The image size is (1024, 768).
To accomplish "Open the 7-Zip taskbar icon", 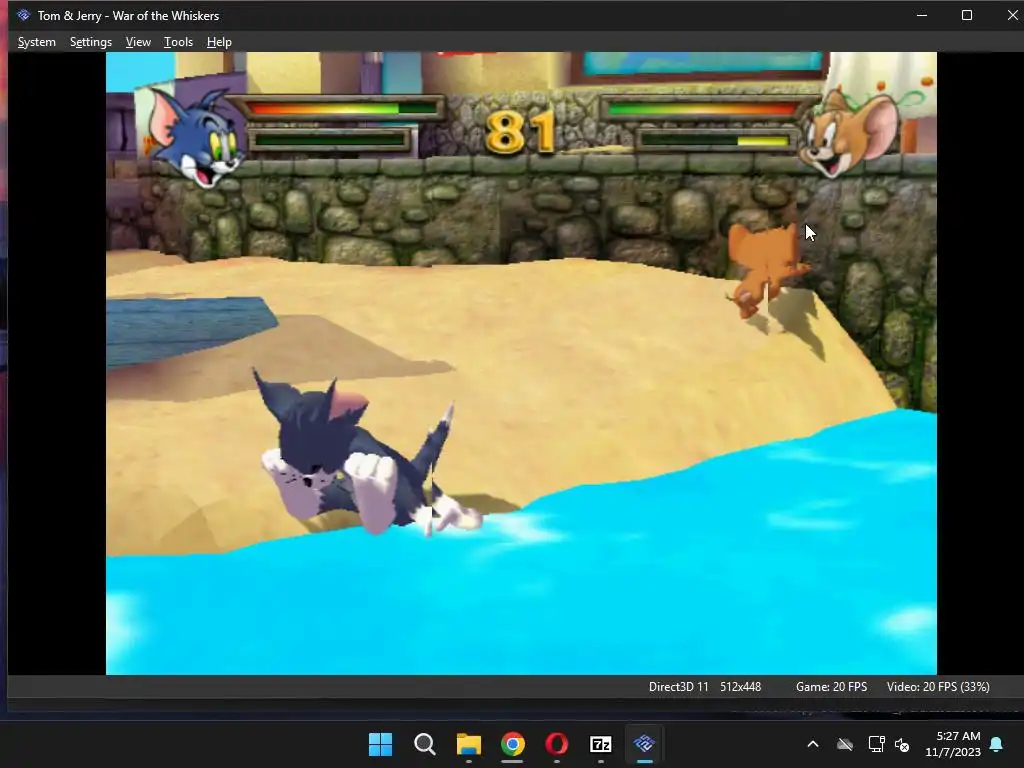I will pyautogui.click(x=600, y=744).
